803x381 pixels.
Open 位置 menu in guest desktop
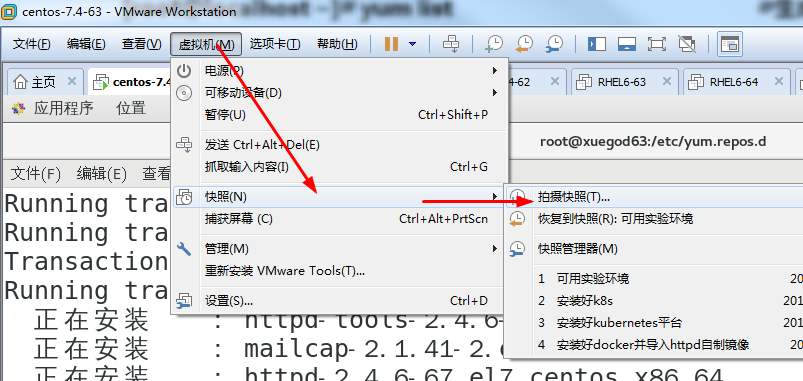tap(131, 108)
